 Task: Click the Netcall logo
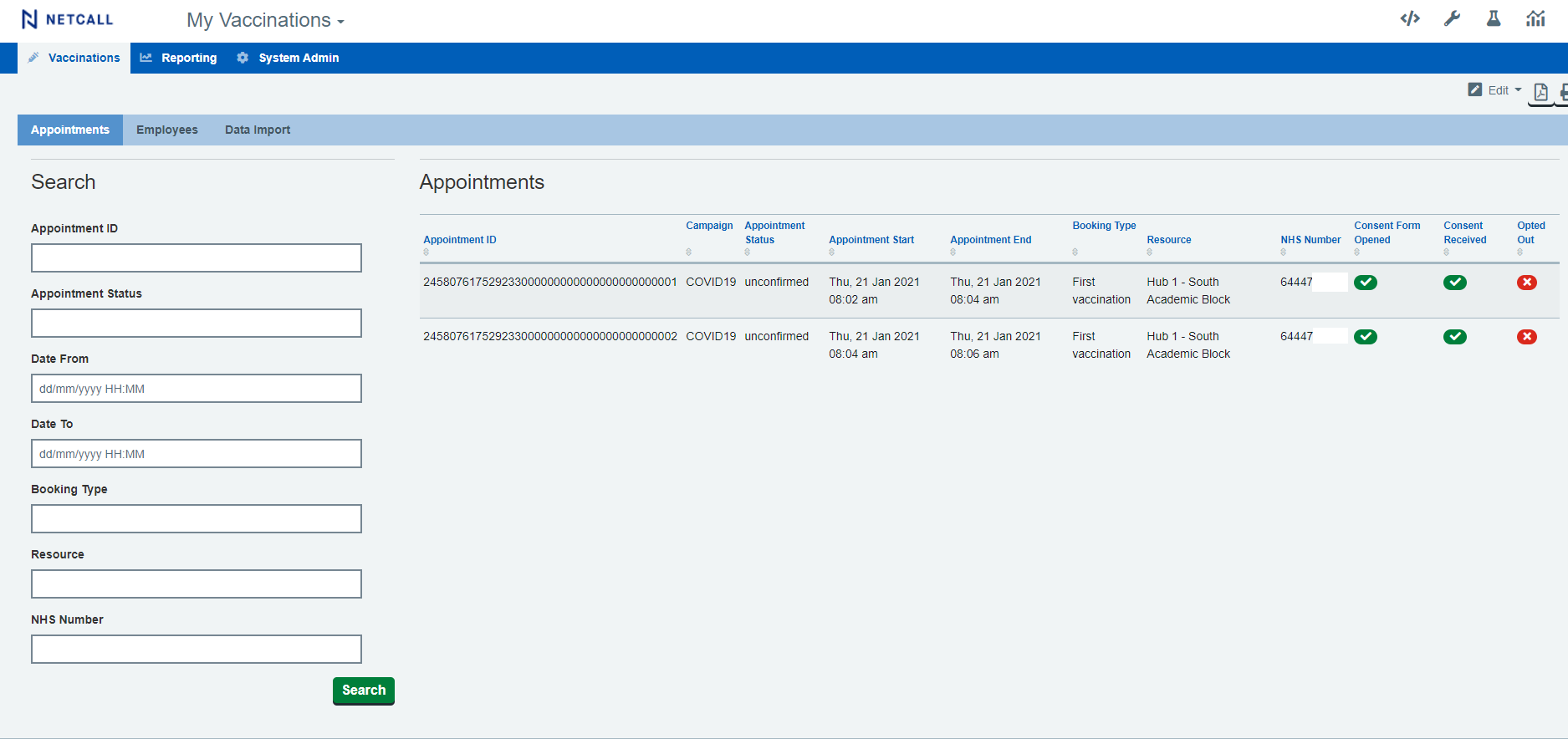tap(68, 19)
